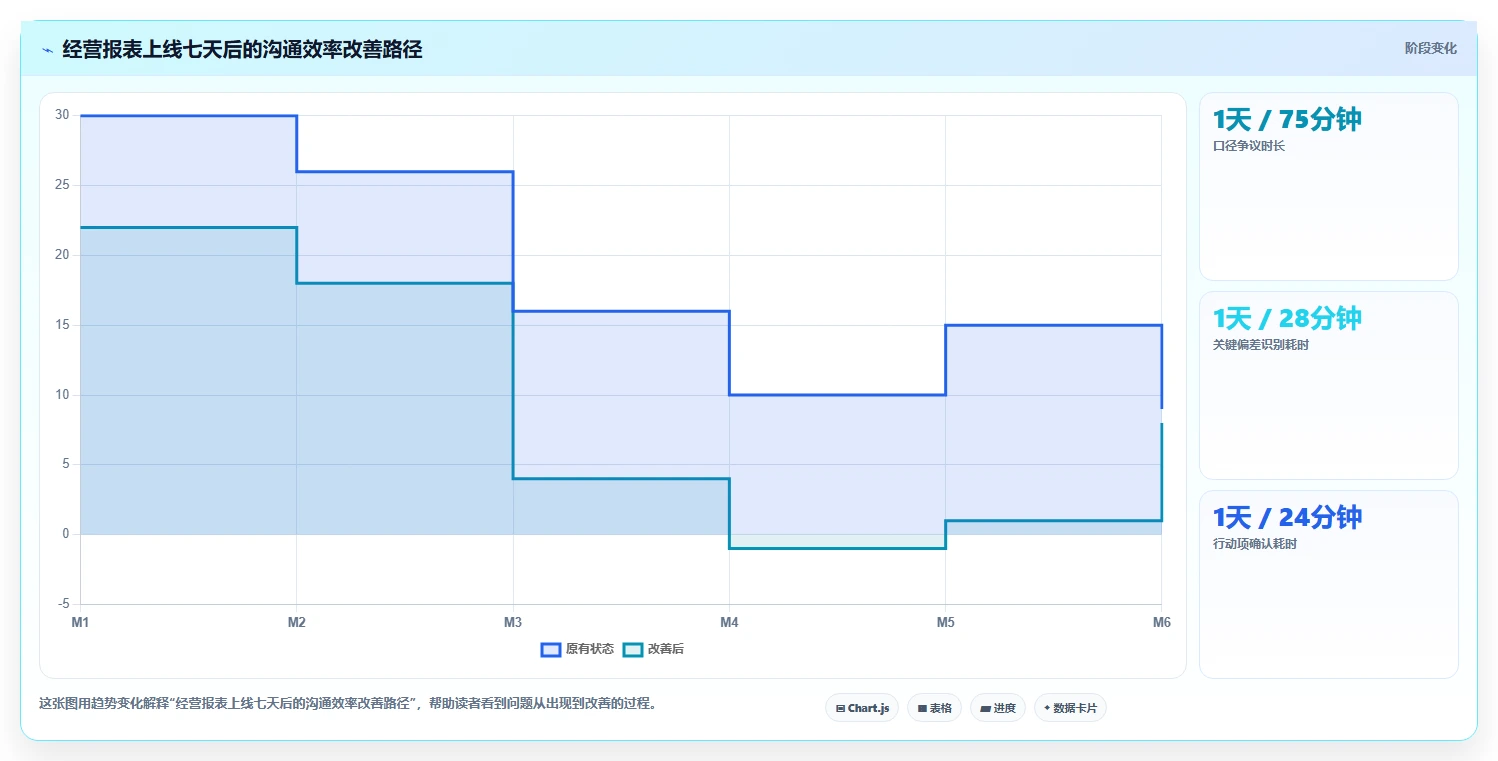Click the M5 axis label
1498x761 pixels.
[x=945, y=623]
